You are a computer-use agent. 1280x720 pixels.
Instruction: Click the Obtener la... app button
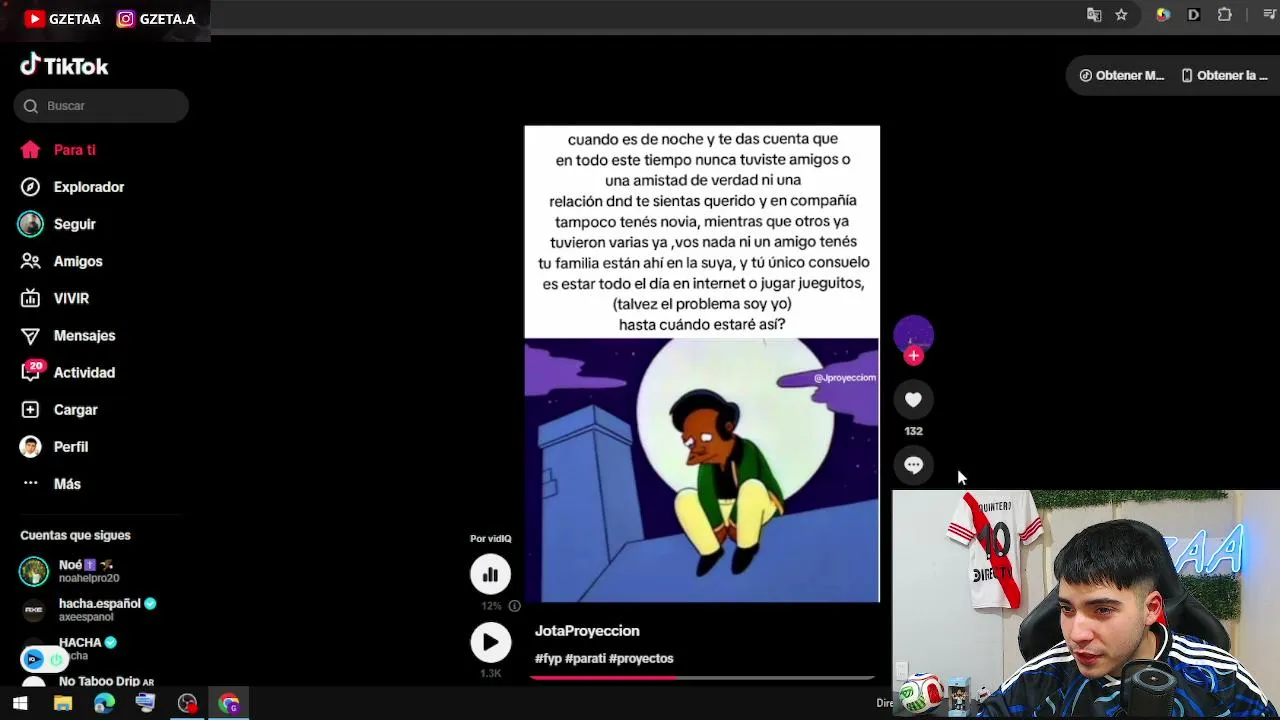tap(1224, 75)
